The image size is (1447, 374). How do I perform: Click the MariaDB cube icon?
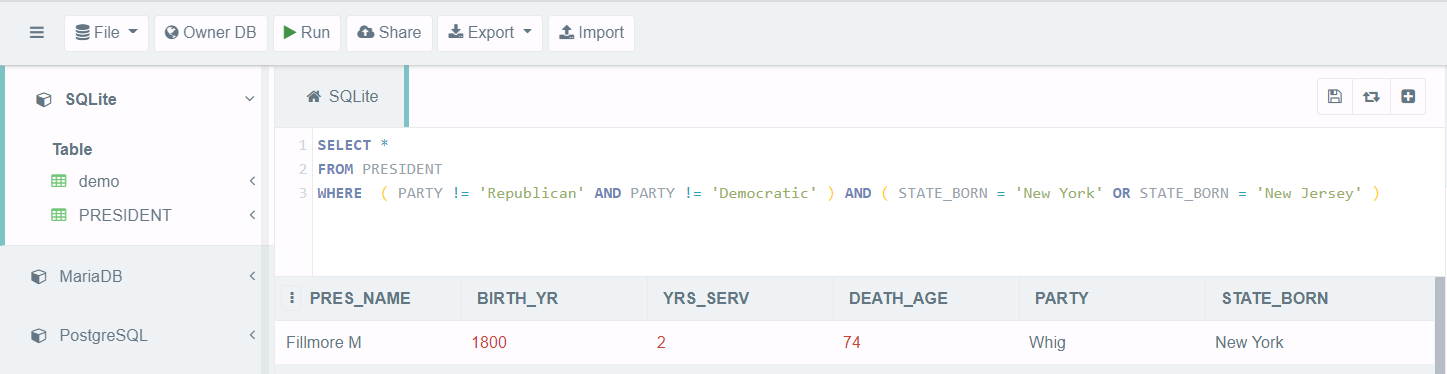[38, 276]
